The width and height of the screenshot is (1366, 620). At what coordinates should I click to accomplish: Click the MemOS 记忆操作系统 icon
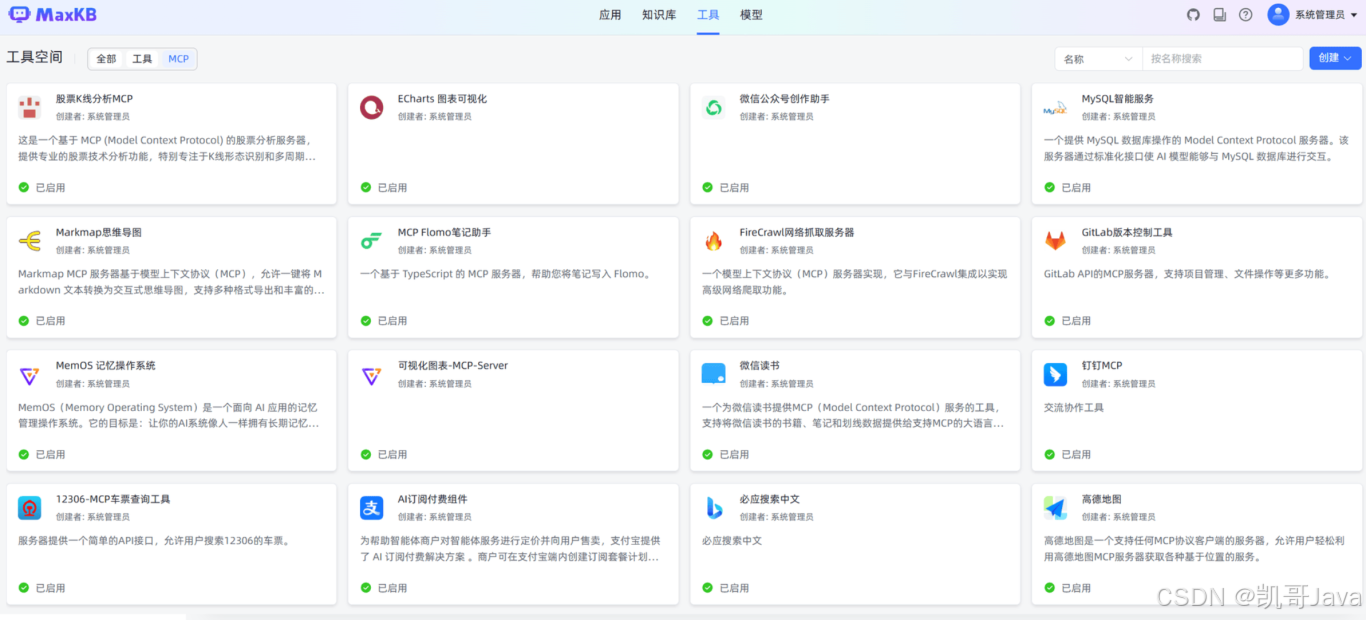click(x=30, y=375)
